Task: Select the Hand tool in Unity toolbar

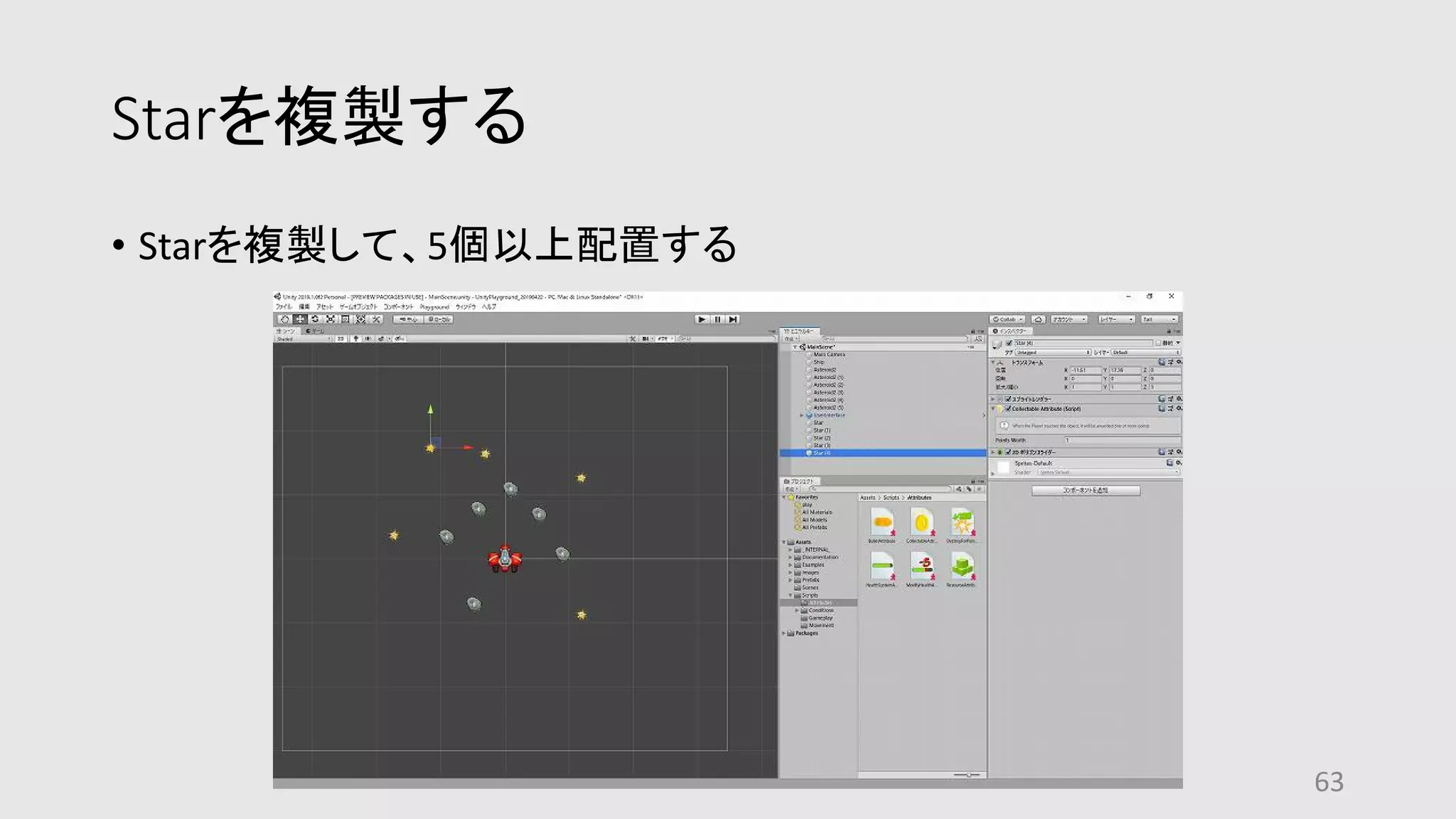Action: coord(284,319)
